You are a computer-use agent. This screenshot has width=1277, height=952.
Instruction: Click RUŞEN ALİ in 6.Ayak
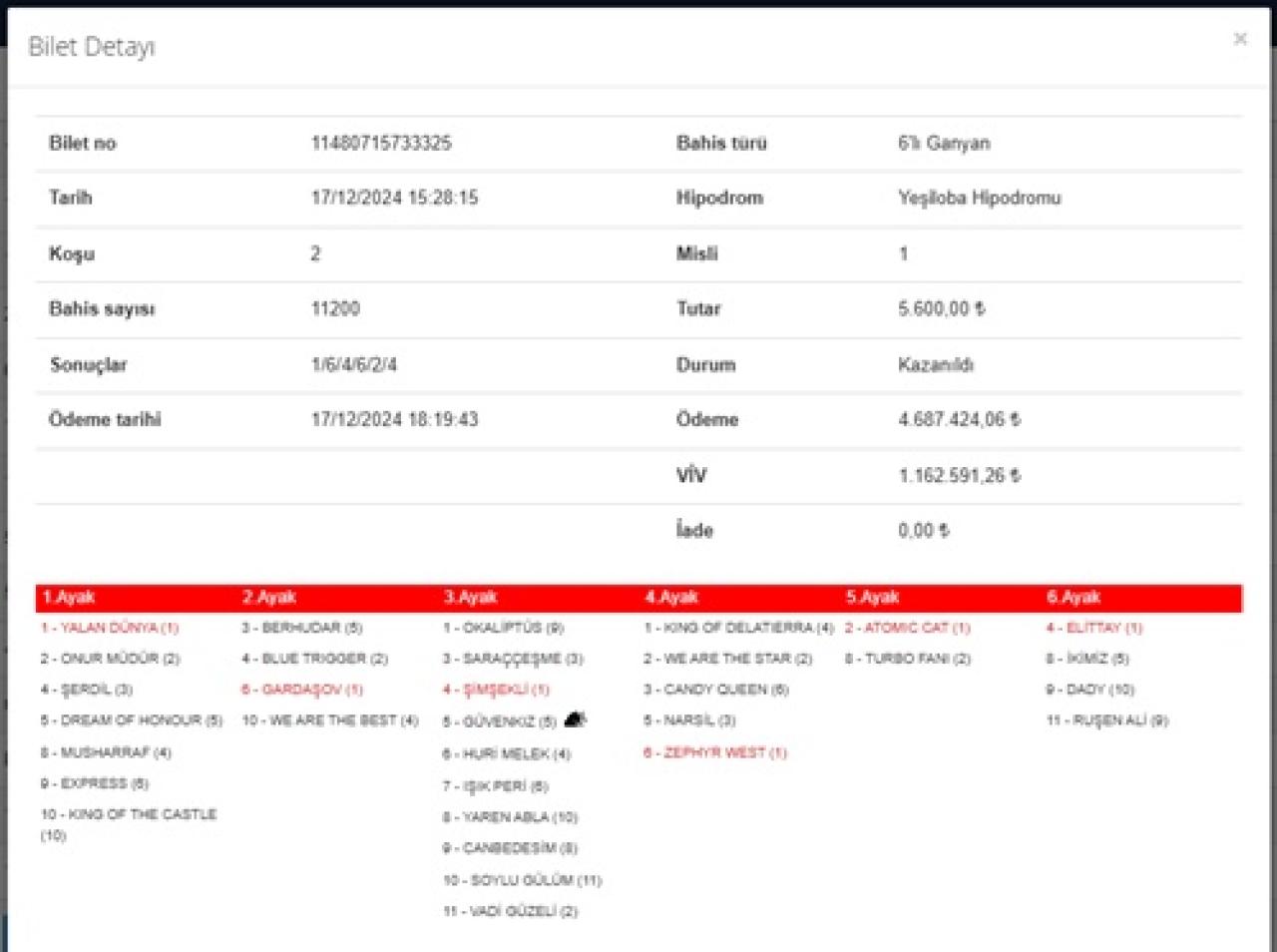coord(1106,720)
